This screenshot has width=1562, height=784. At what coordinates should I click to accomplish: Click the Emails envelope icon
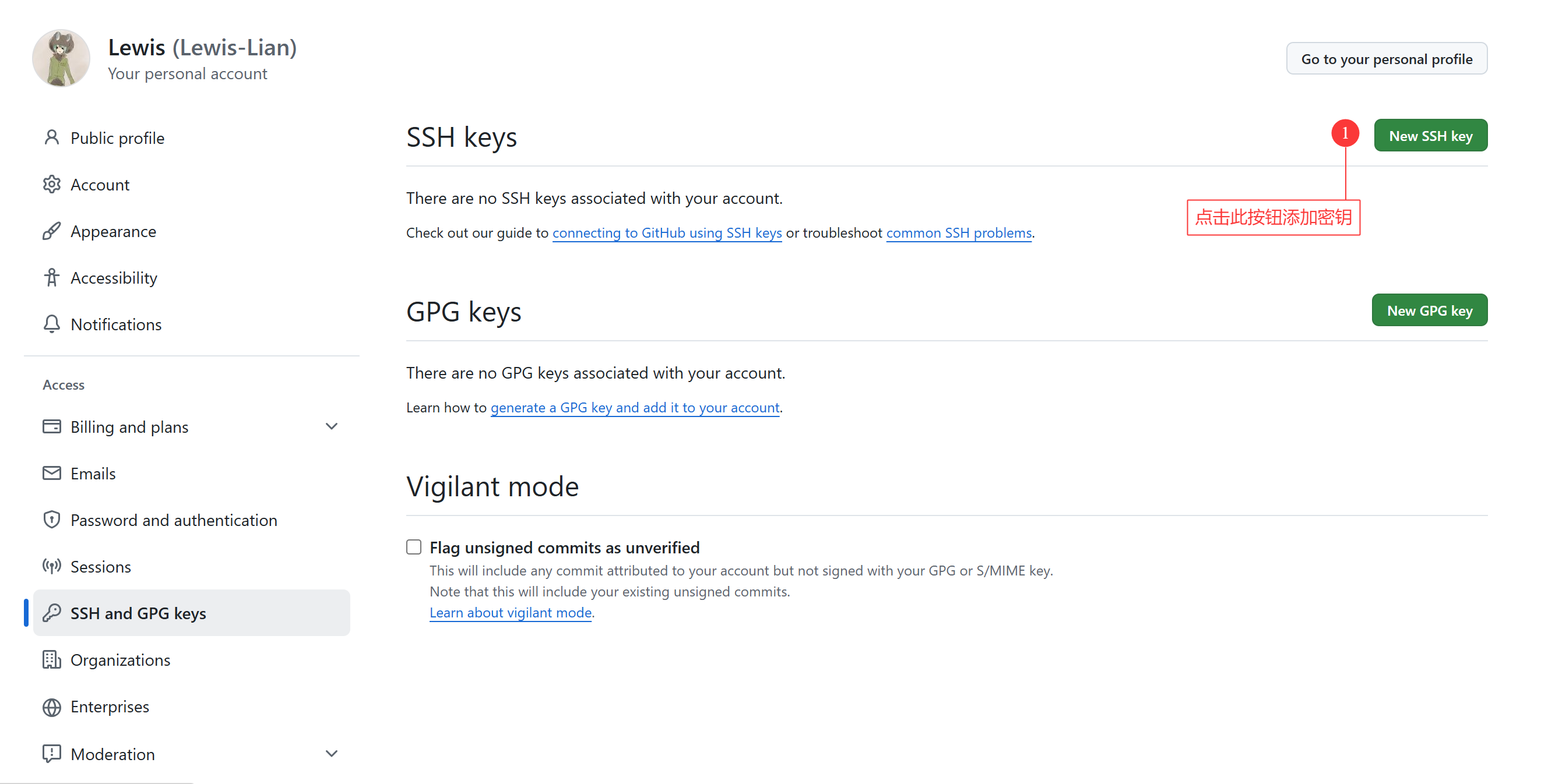tap(51, 473)
